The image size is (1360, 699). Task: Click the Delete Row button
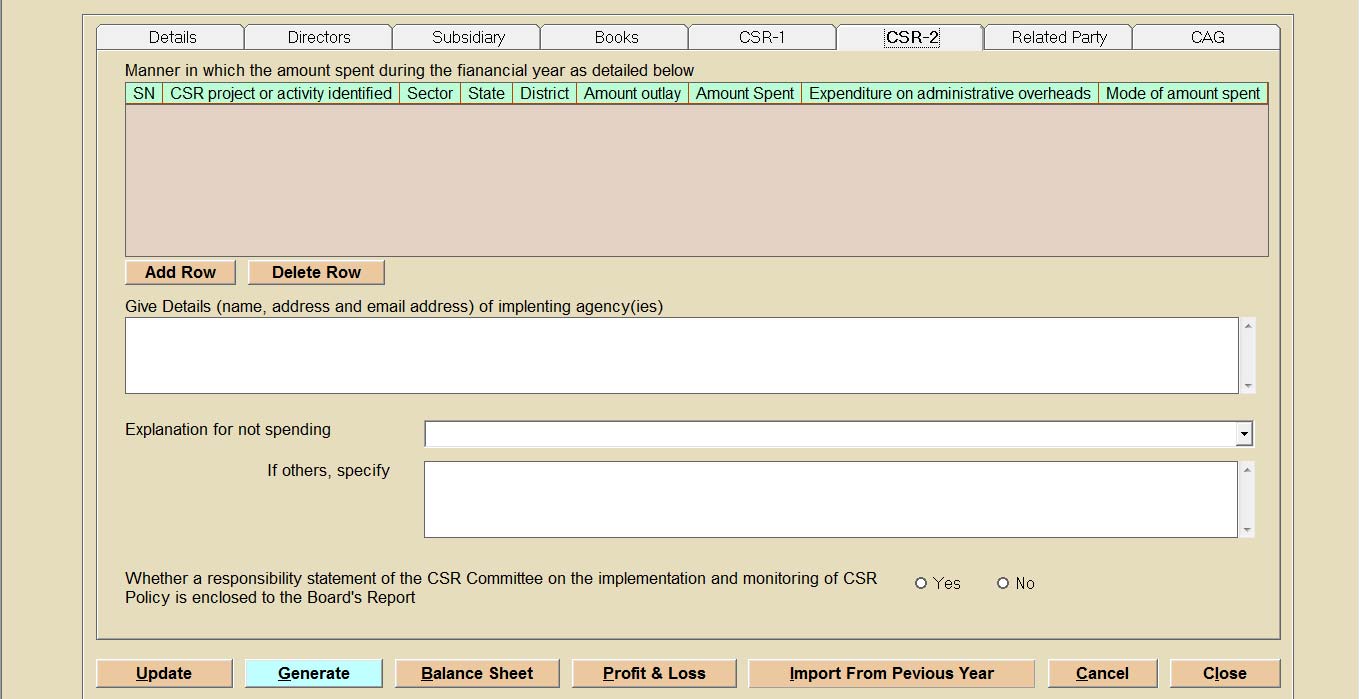pos(316,272)
